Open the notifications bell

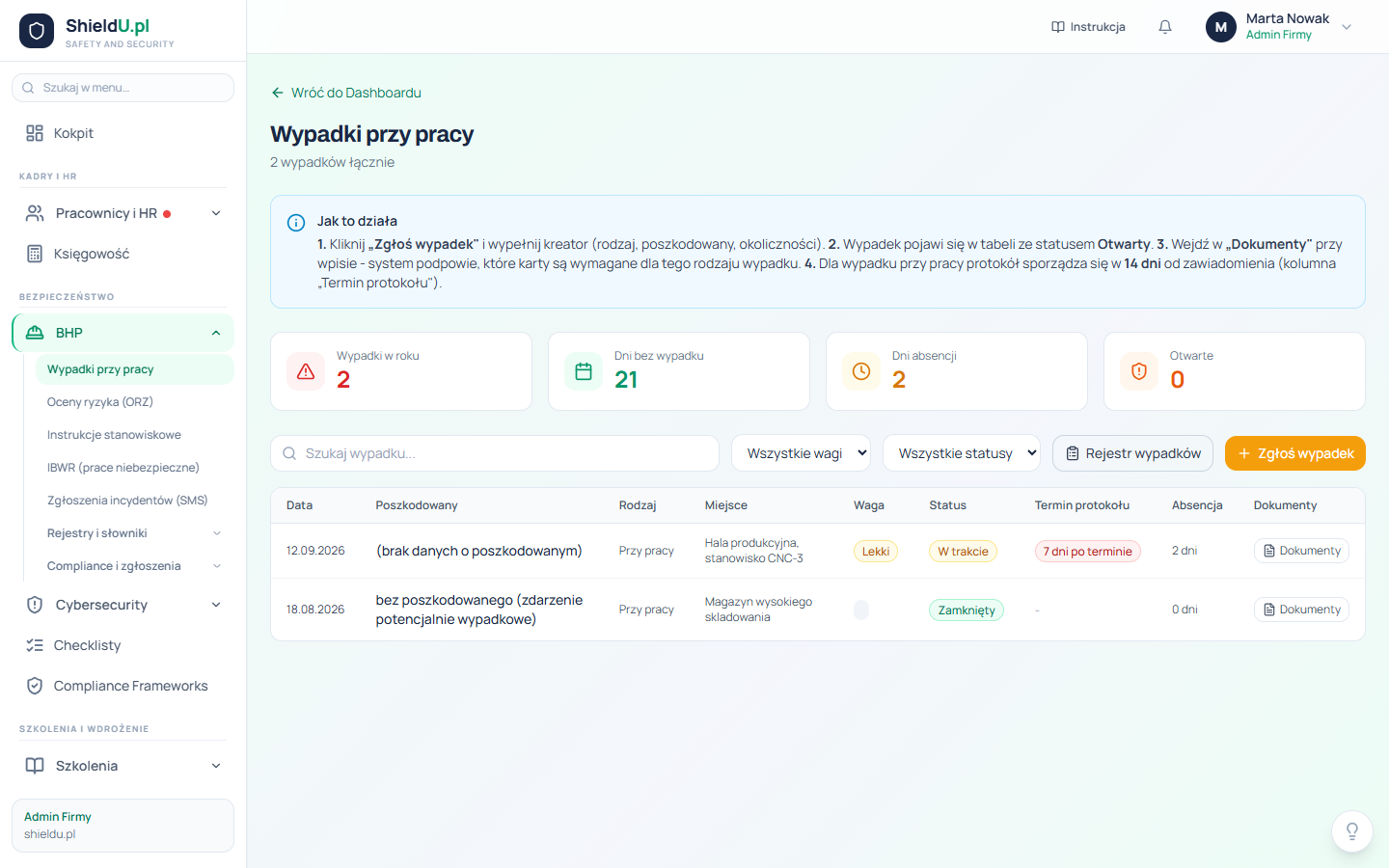1165,27
